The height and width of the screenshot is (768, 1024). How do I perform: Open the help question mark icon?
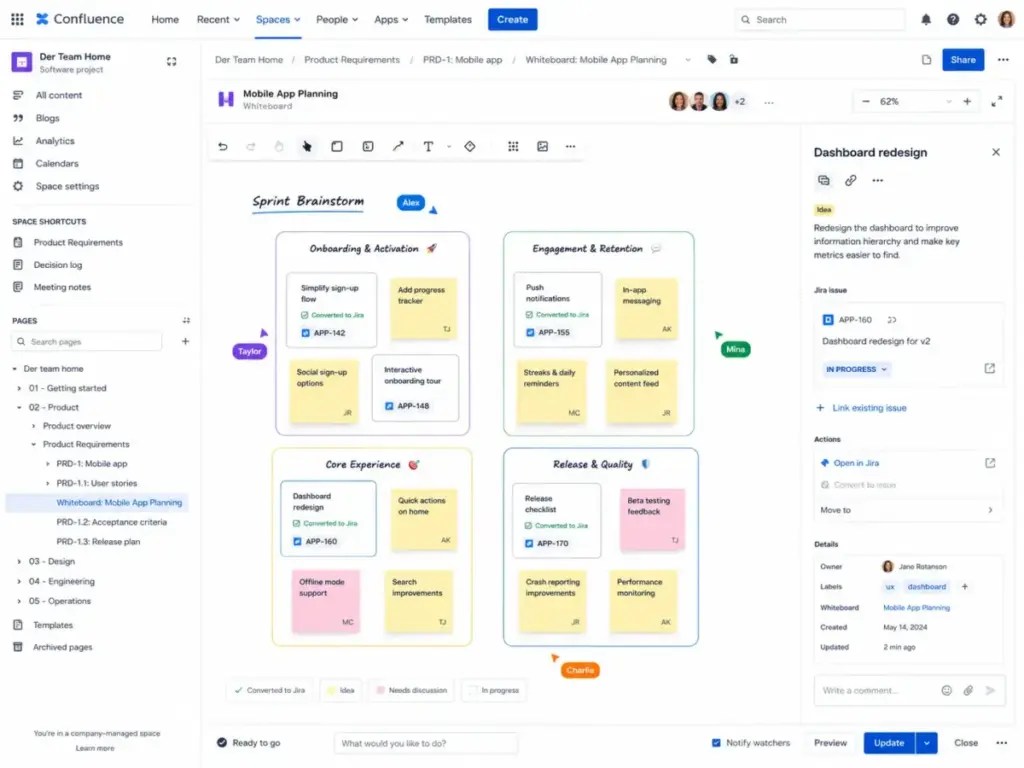click(953, 20)
